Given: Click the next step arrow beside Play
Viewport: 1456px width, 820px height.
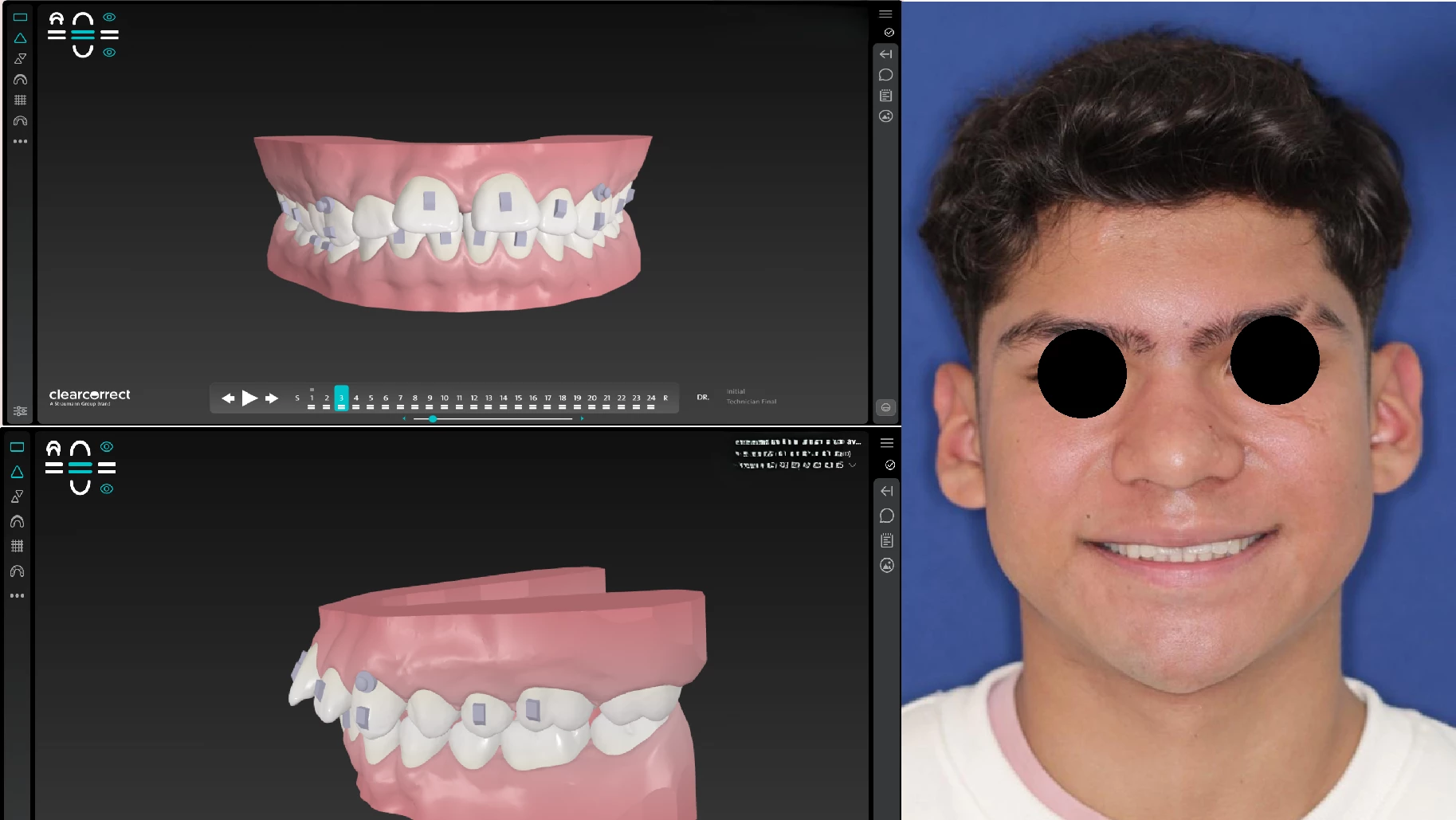Looking at the screenshot, I should pyautogui.click(x=272, y=398).
